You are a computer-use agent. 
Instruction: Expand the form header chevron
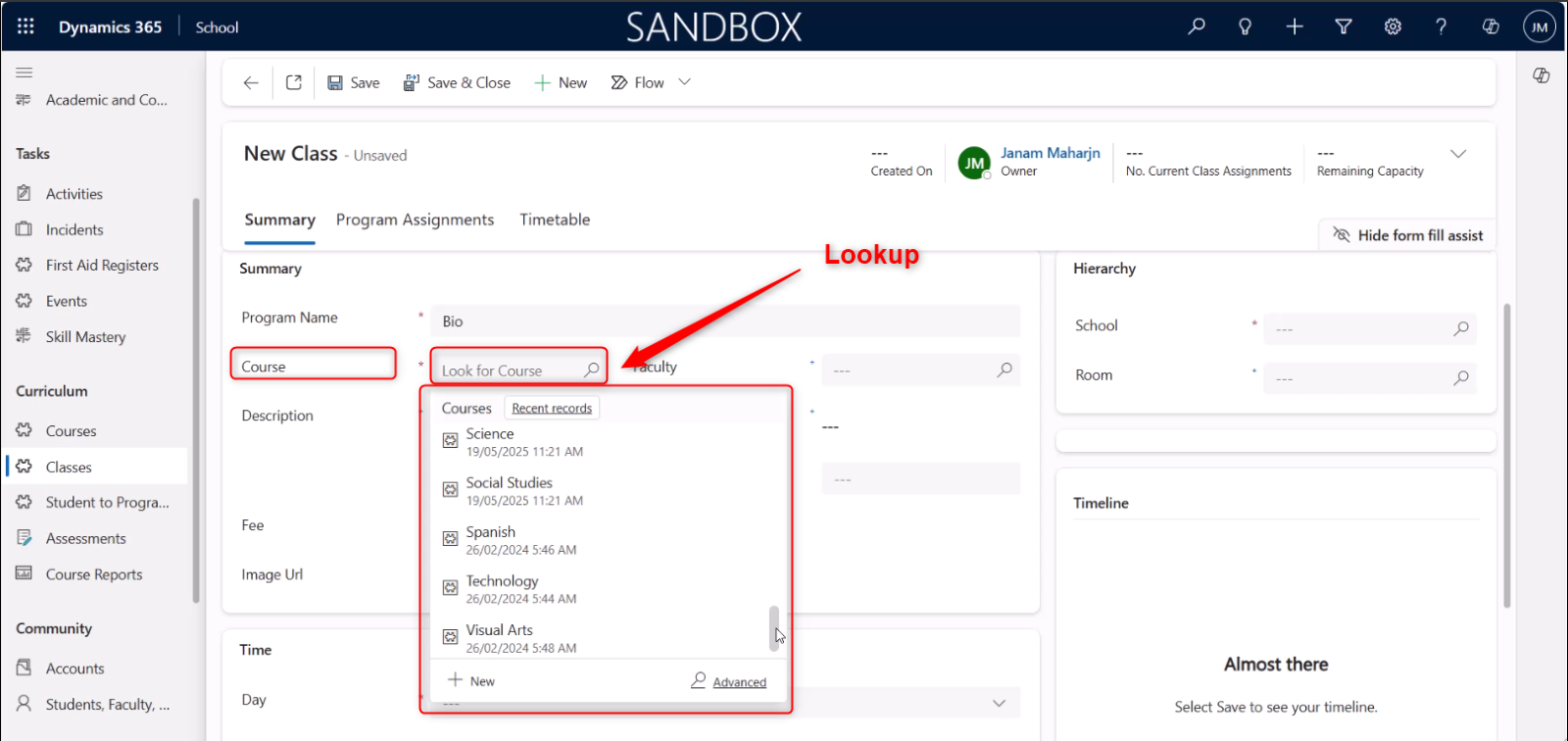pyautogui.click(x=1458, y=154)
